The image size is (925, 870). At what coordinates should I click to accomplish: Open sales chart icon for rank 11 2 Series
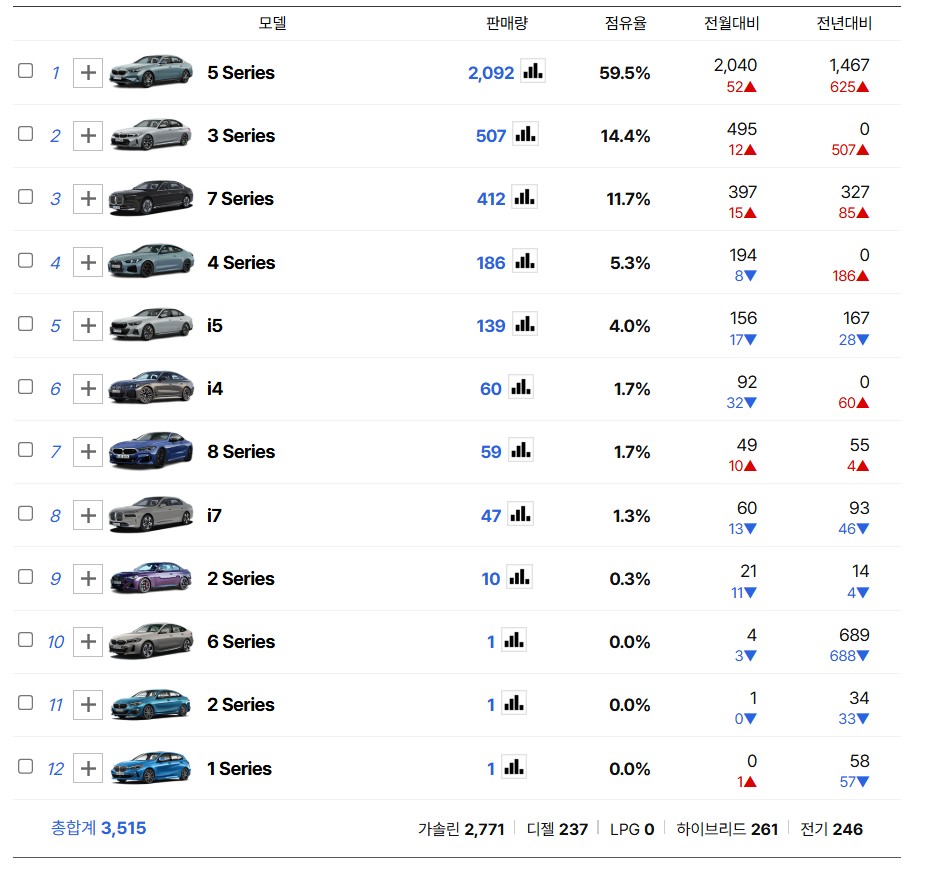pos(514,704)
